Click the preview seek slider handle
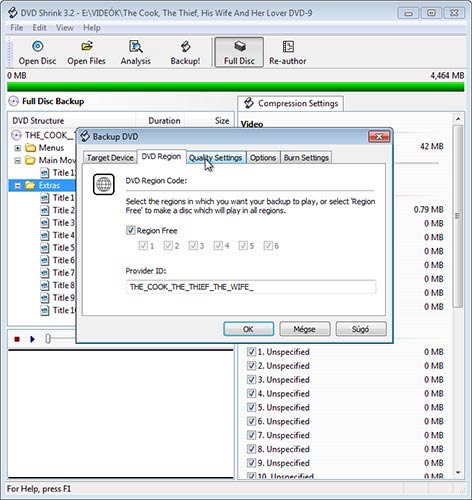 [x=48, y=339]
